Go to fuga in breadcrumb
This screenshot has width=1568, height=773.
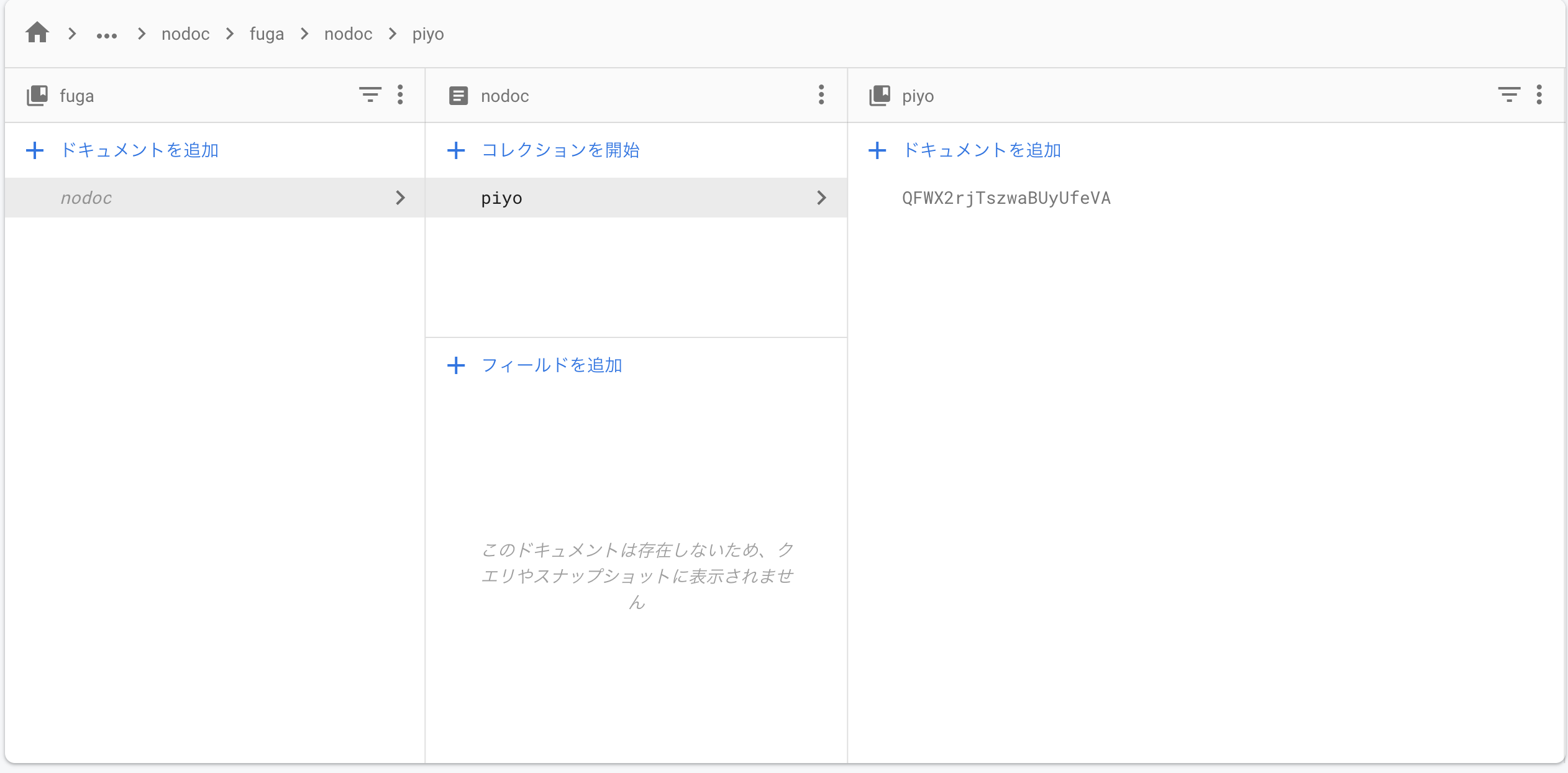267,34
